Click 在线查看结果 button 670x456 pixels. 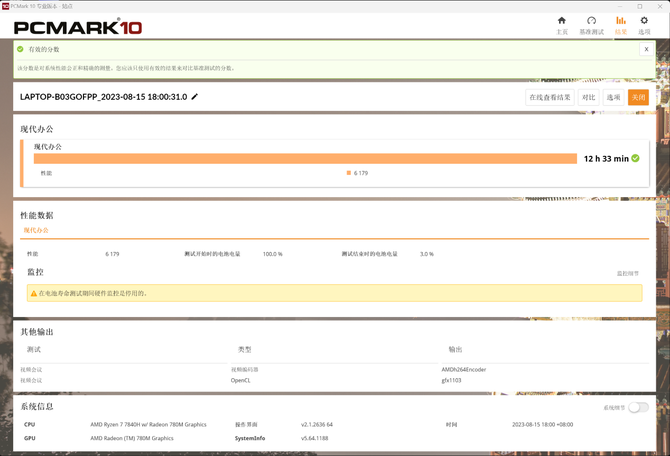[550, 97]
